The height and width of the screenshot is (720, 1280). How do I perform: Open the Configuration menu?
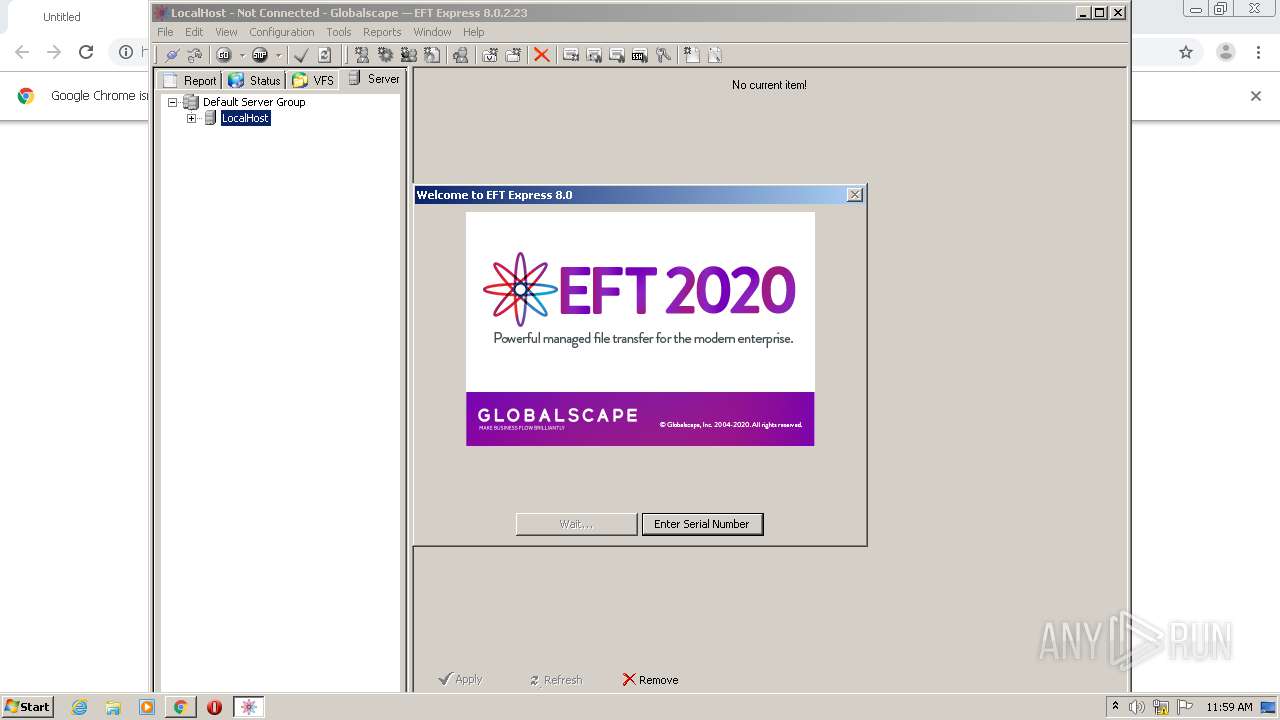click(x=282, y=32)
